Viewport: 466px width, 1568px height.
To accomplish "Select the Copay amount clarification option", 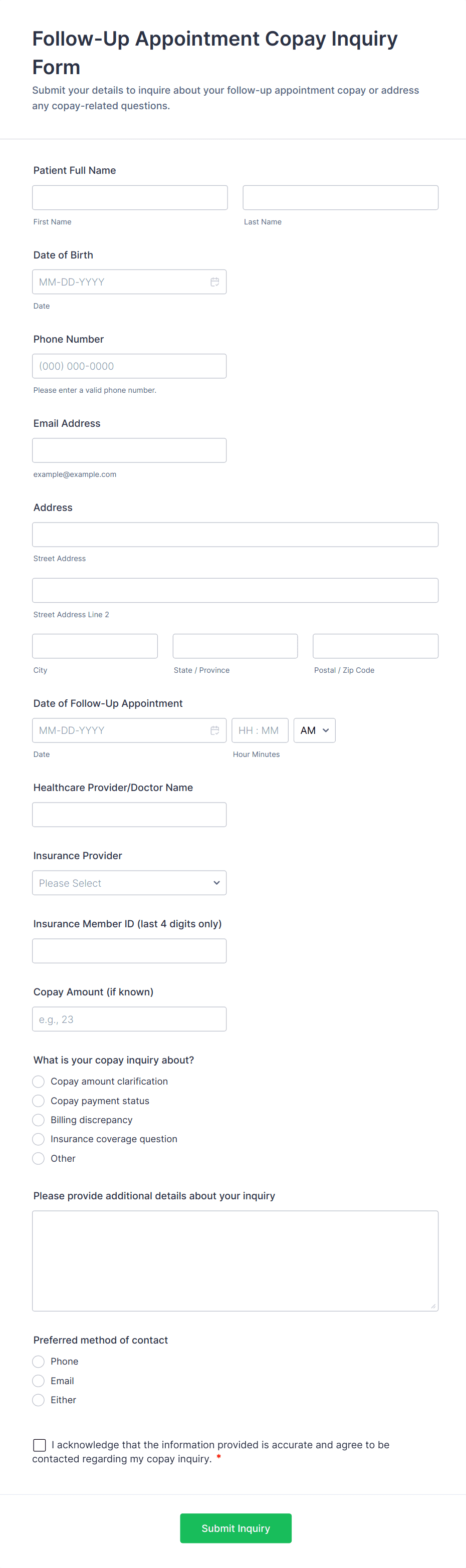I will (x=39, y=1081).
